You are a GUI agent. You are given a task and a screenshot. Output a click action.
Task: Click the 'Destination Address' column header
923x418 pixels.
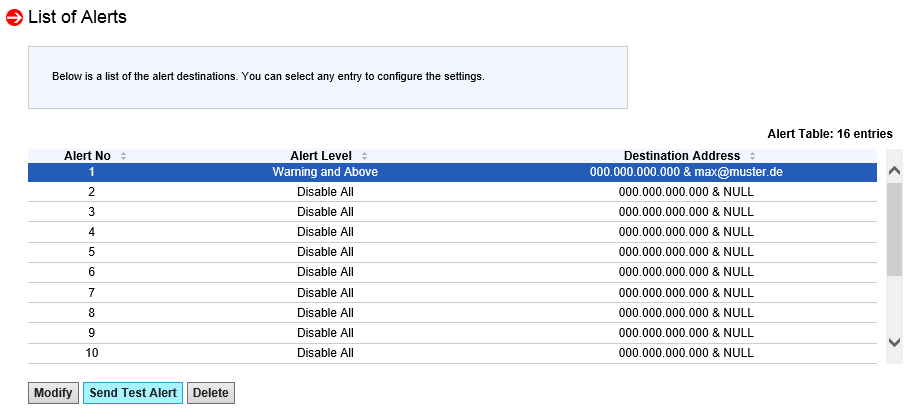coord(682,156)
